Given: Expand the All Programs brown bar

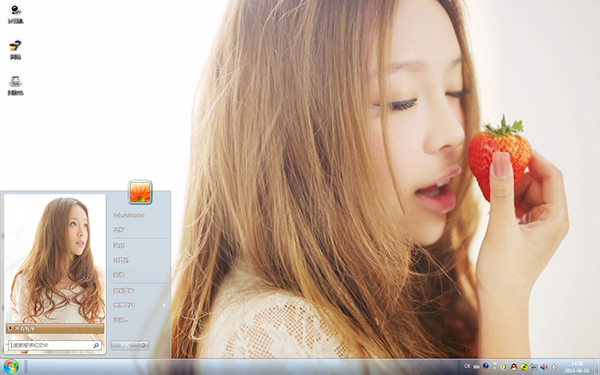Looking at the screenshot, I should point(55,328).
